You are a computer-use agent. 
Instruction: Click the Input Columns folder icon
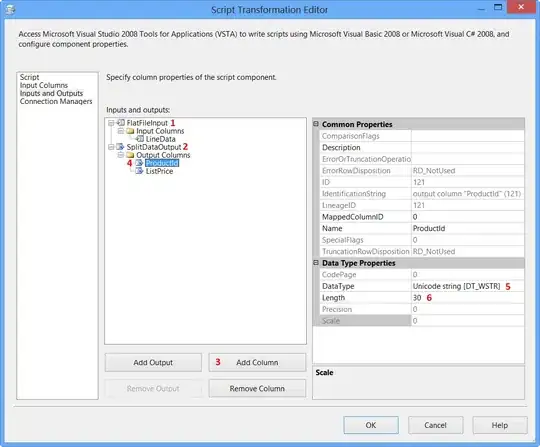[x=130, y=131]
